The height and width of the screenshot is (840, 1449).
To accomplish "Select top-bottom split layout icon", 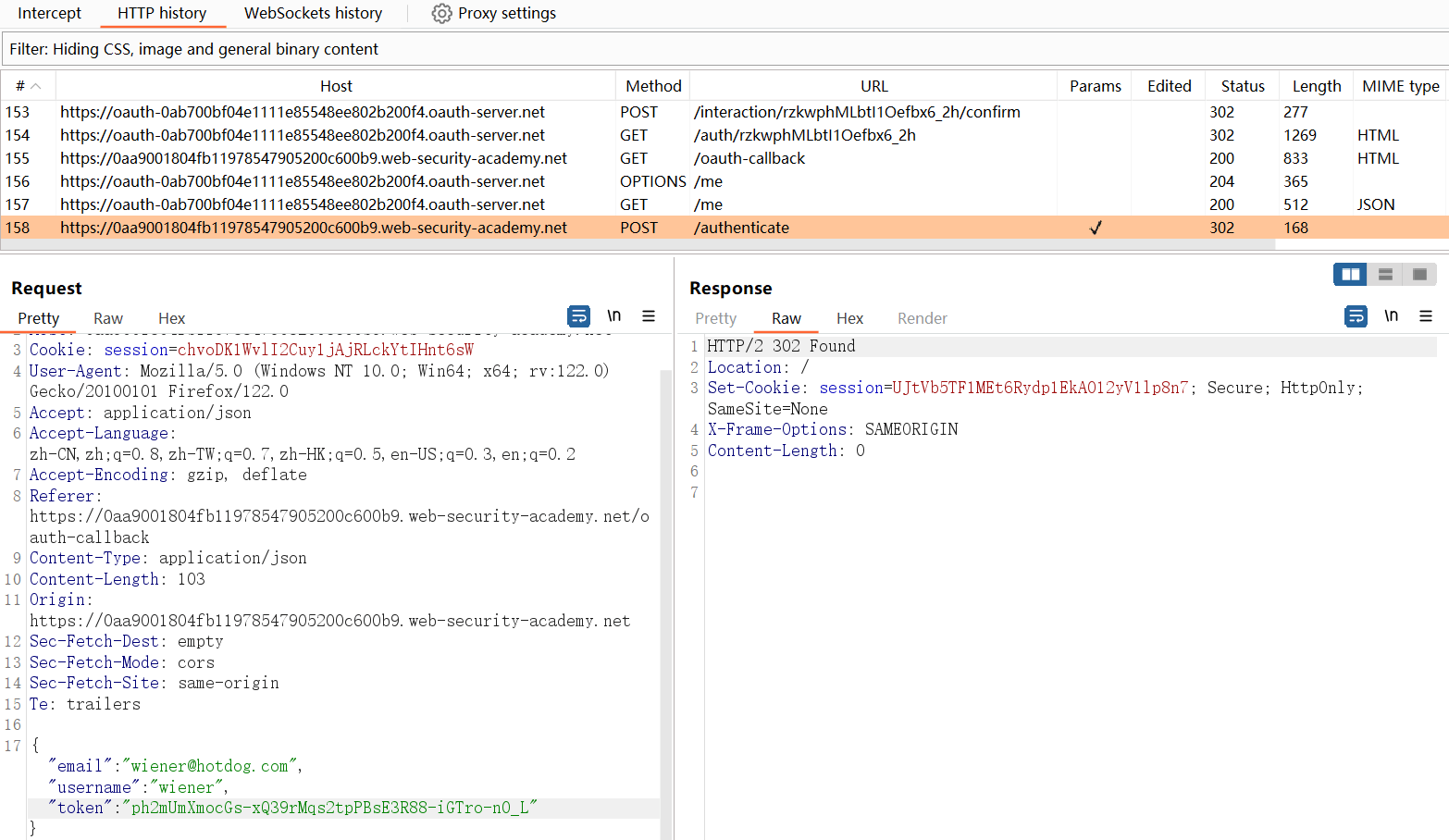I will tap(1385, 274).
